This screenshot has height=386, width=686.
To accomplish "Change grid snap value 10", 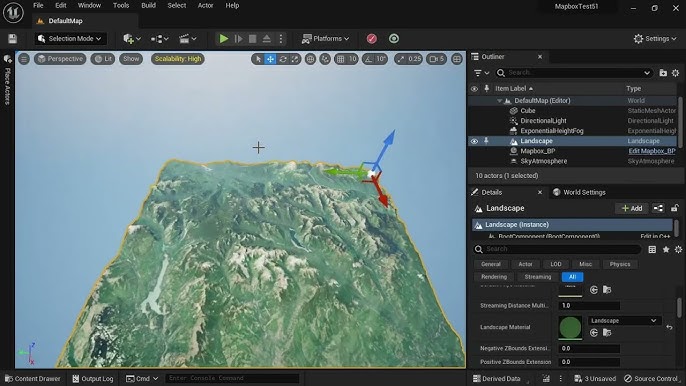I will (352, 59).
